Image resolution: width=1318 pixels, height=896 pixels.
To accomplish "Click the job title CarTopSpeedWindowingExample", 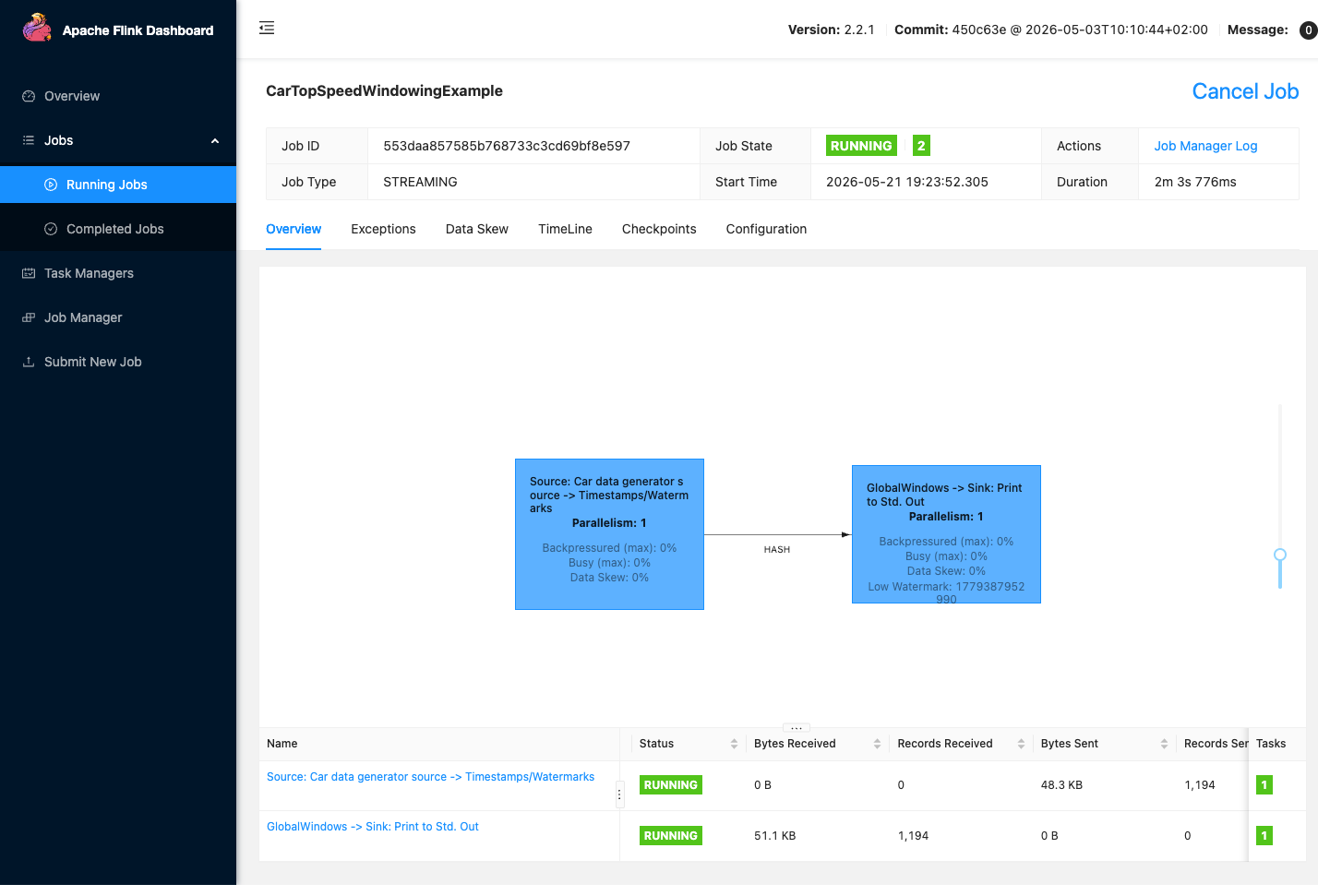I will point(384,90).
